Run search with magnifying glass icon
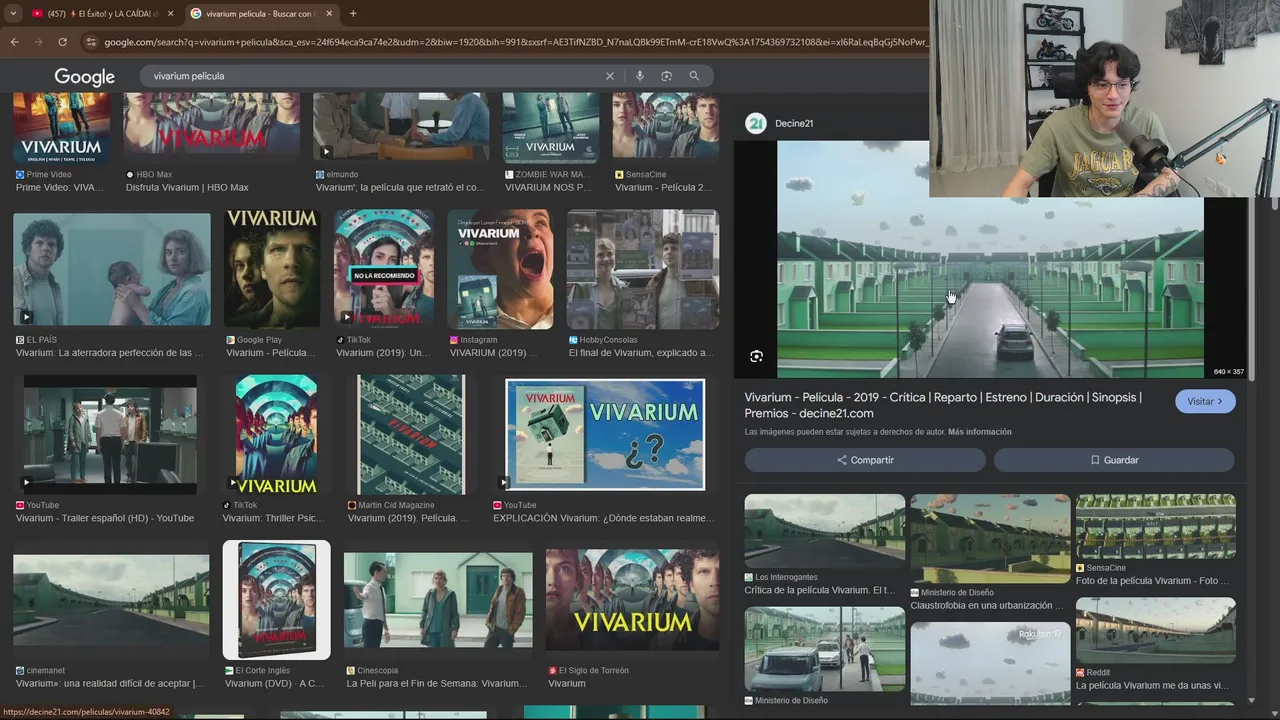 (694, 76)
